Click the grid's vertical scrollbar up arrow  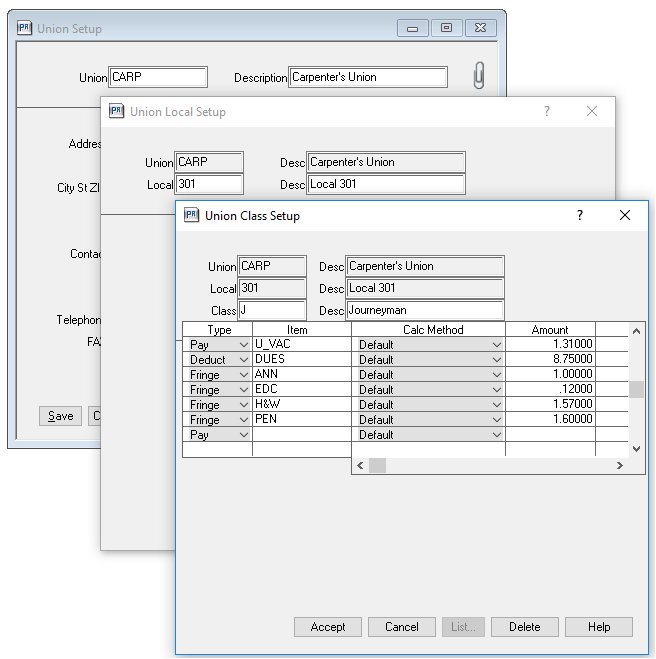tap(636, 331)
